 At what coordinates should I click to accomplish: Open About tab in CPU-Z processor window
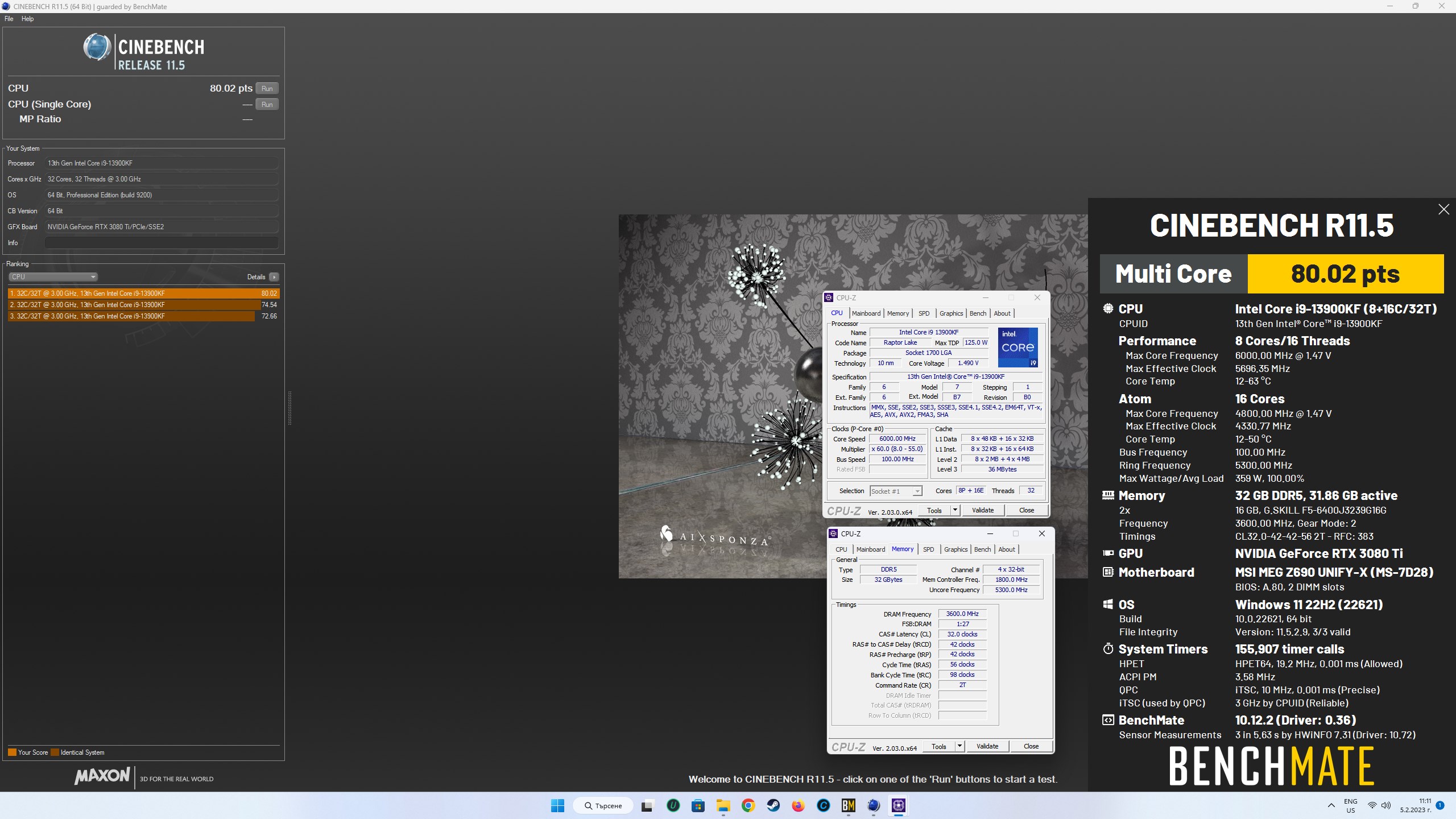[x=1002, y=313]
